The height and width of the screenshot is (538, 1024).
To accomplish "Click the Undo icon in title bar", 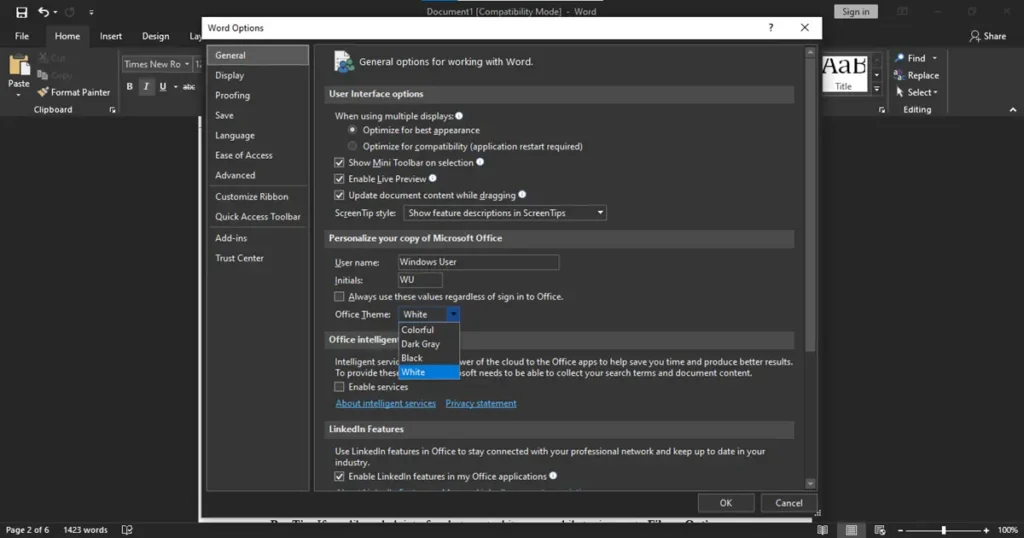I will pyautogui.click(x=43, y=12).
